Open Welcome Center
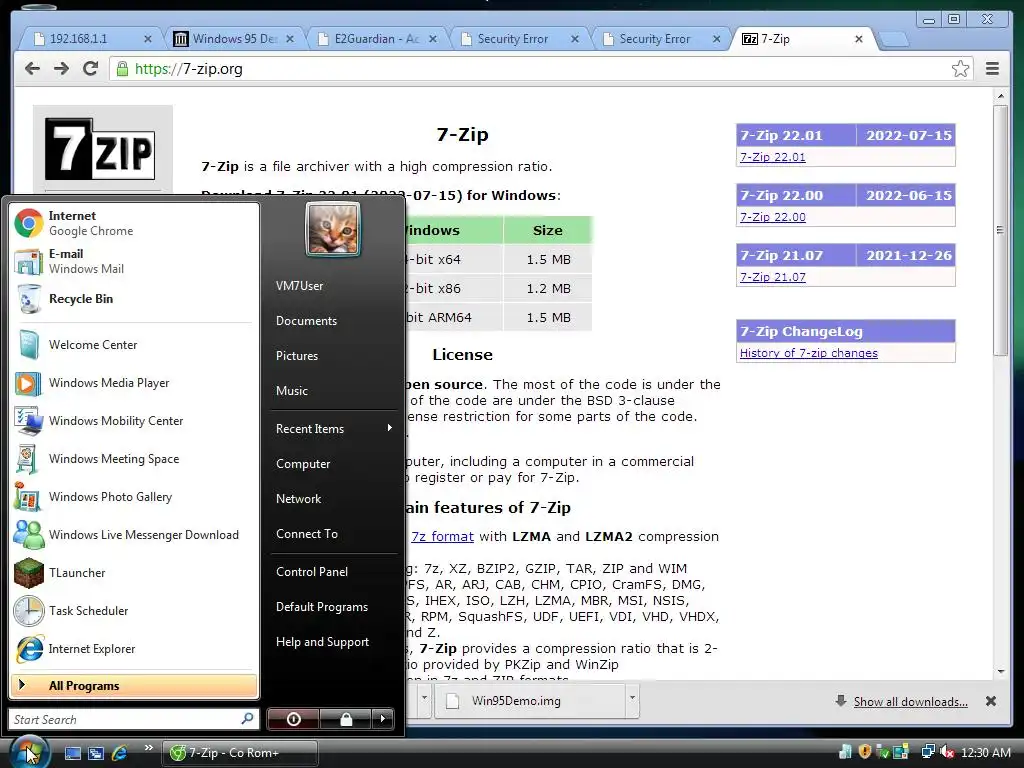Screen dimensions: 1024x768 coord(133,345)
